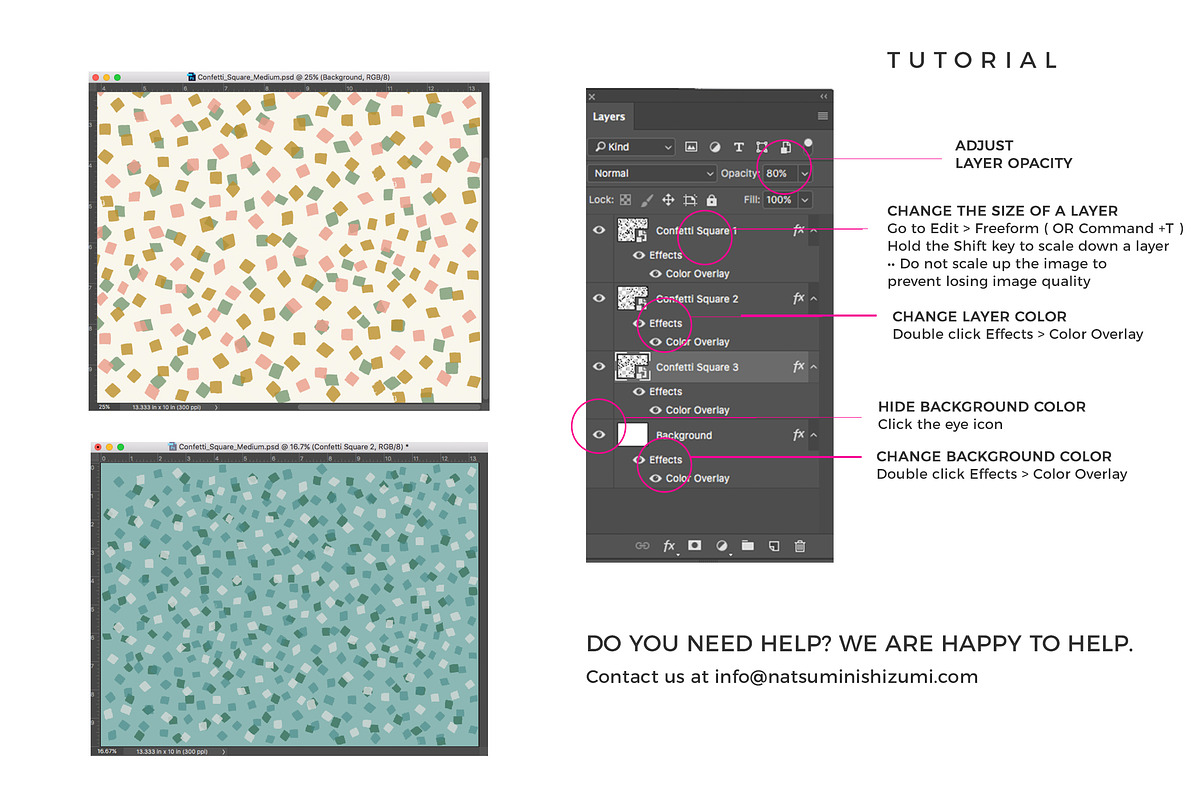Screen dimensions: 1200x800
Task: Click the Create new group folder icon
Action: point(747,546)
